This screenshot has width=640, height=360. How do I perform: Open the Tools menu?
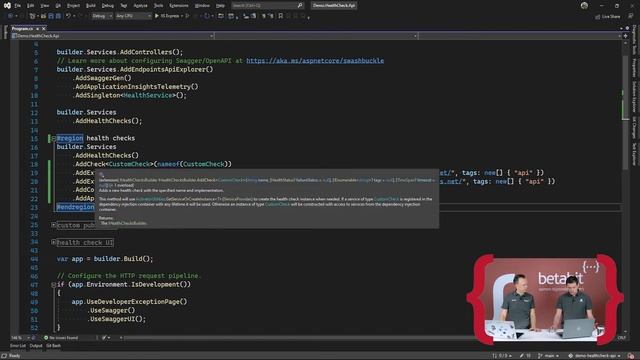(158, 6)
